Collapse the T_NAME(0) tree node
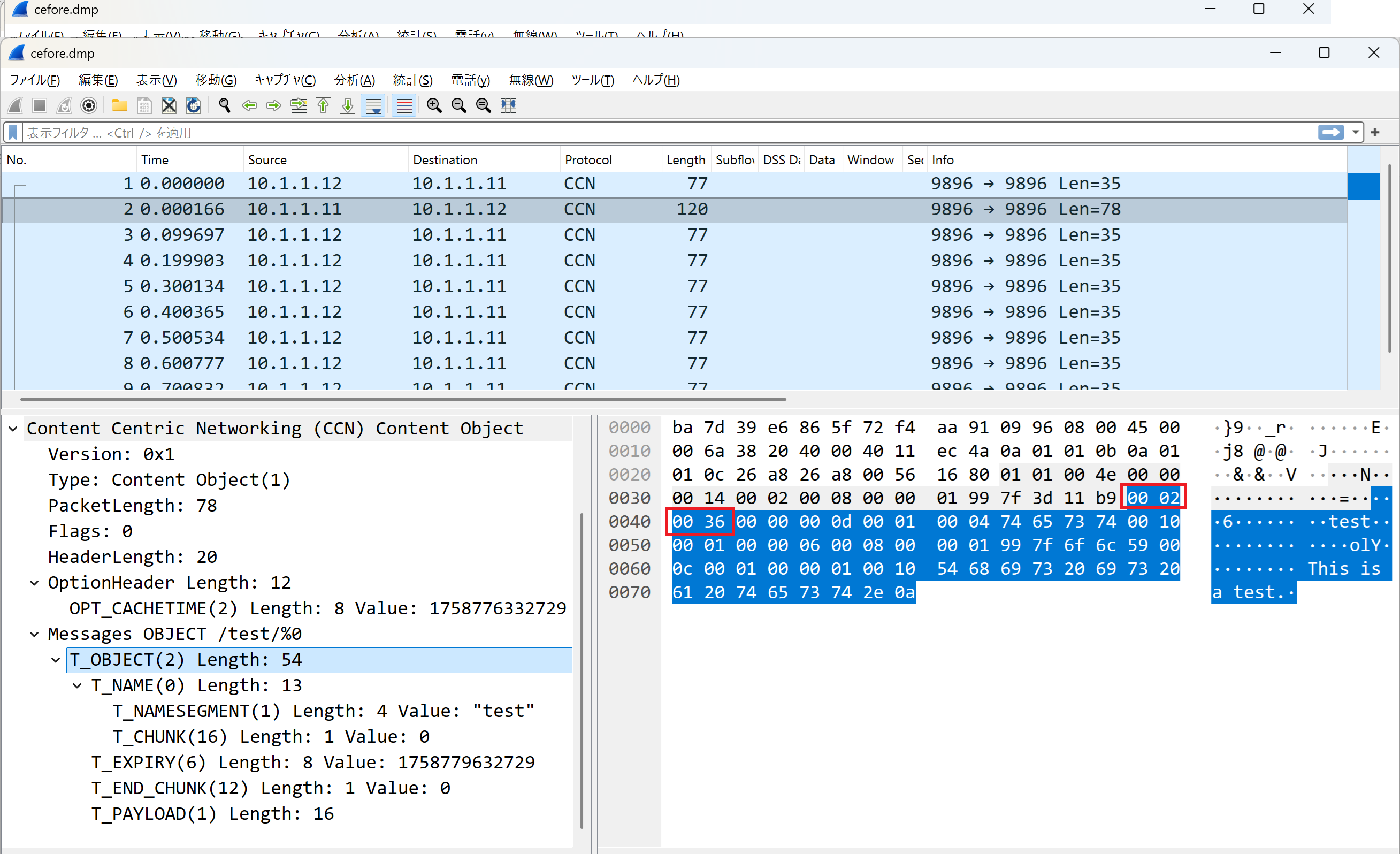This screenshot has height=854, width=1400. coord(77,686)
